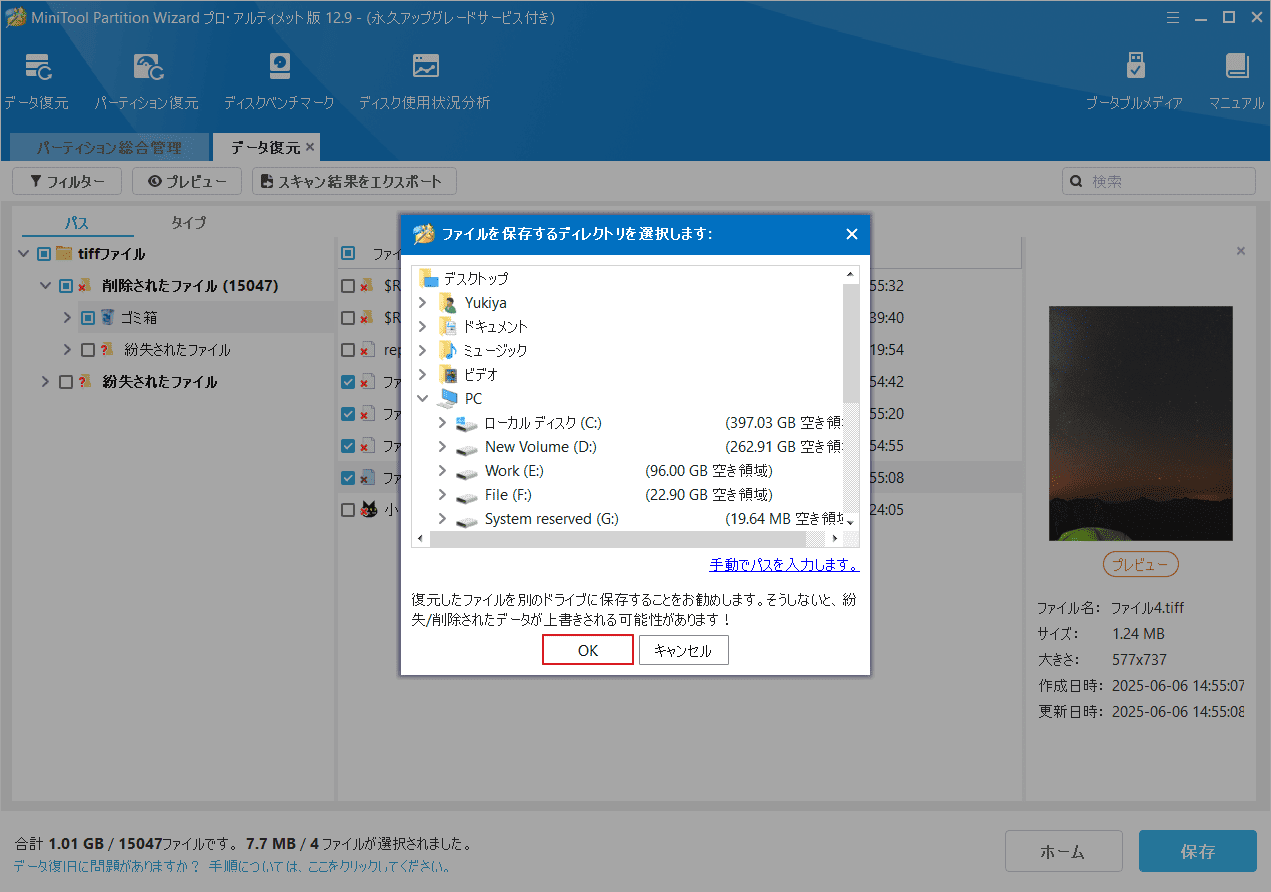The height and width of the screenshot is (892, 1271).
Task: Click the 手動でパスを入力します link
Action: point(783,564)
